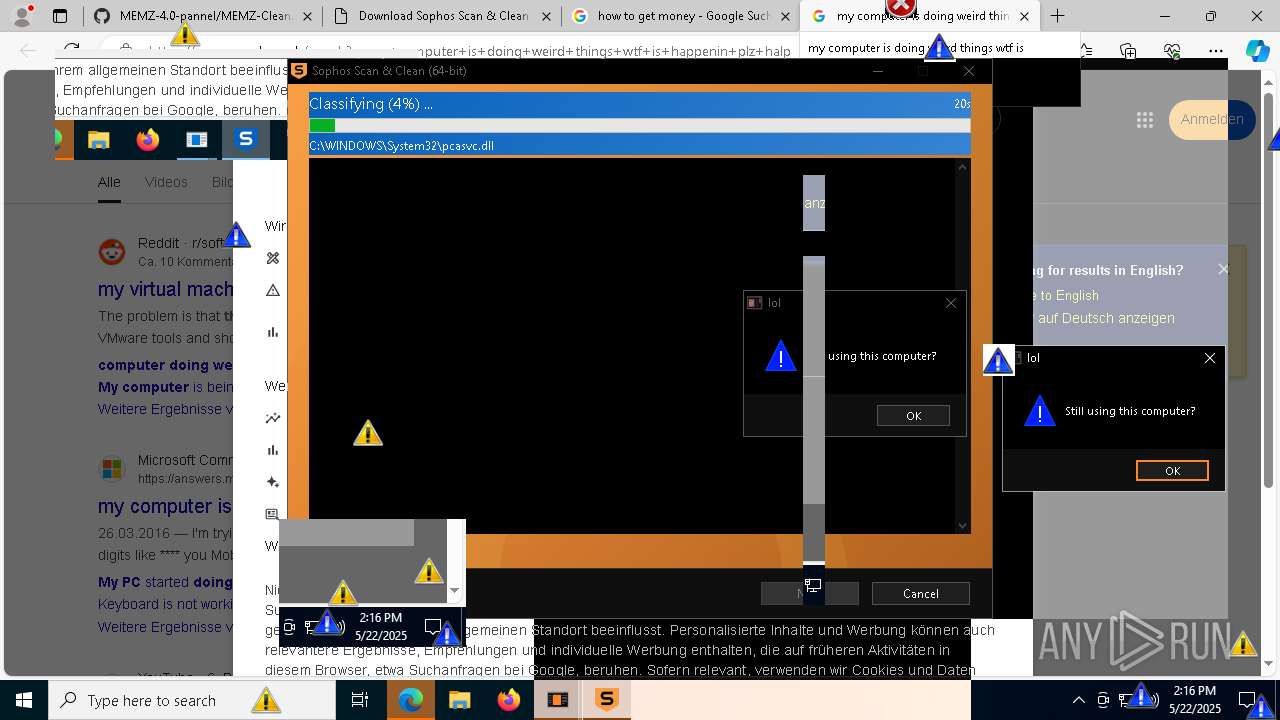Click the Sophos results list scrollbar up arrow
1280x720 pixels.
tap(963, 166)
